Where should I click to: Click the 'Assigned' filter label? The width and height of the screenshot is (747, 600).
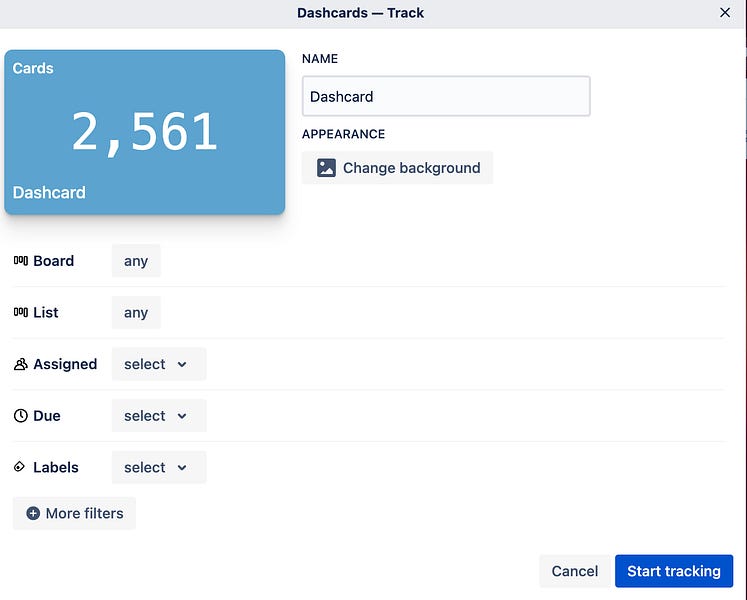pos(65,364)
